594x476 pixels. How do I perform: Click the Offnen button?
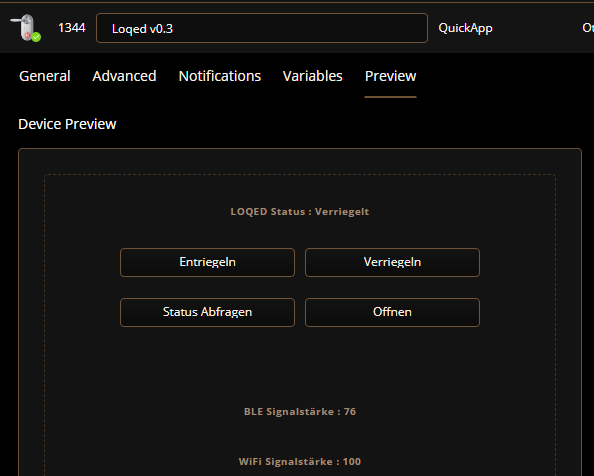point(392,312)
